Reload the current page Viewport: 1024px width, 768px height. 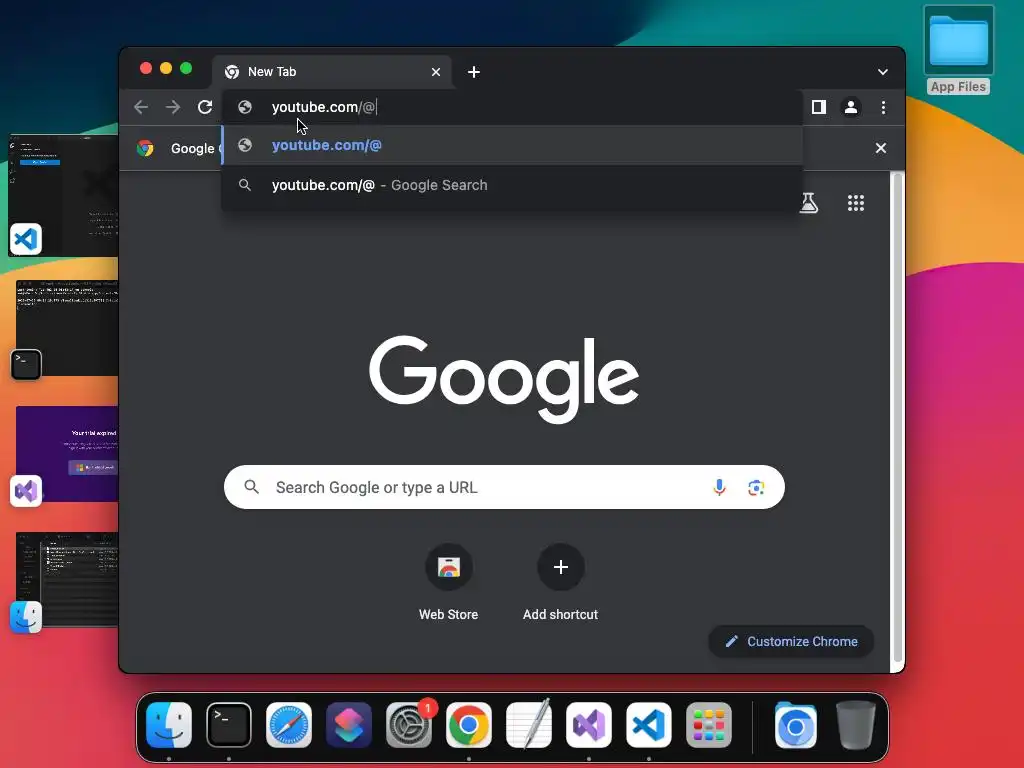point(205,107)
